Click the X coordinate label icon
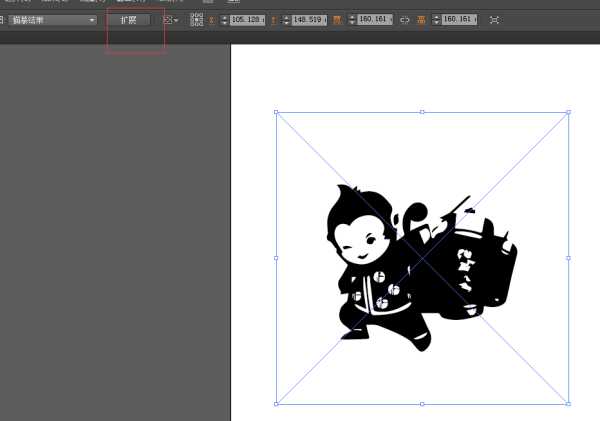The image size is (600, 421). click(212, 20)
